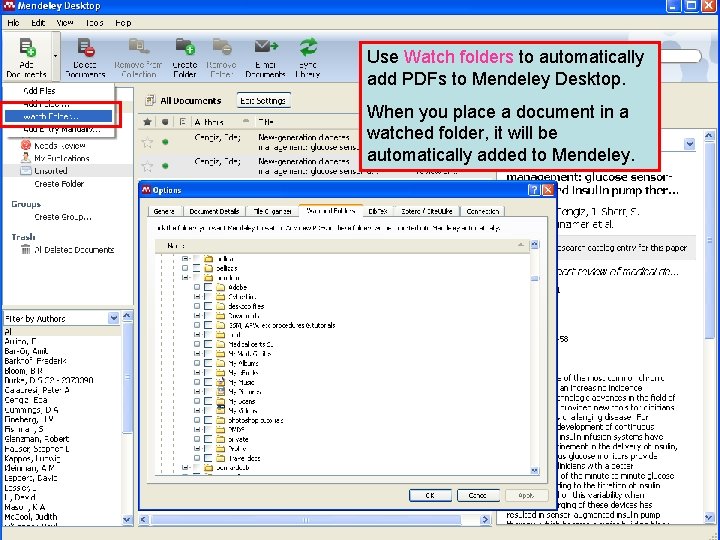Click the Travel docs folder icon
Screen dimensions: 720x540
coord(220,458)
